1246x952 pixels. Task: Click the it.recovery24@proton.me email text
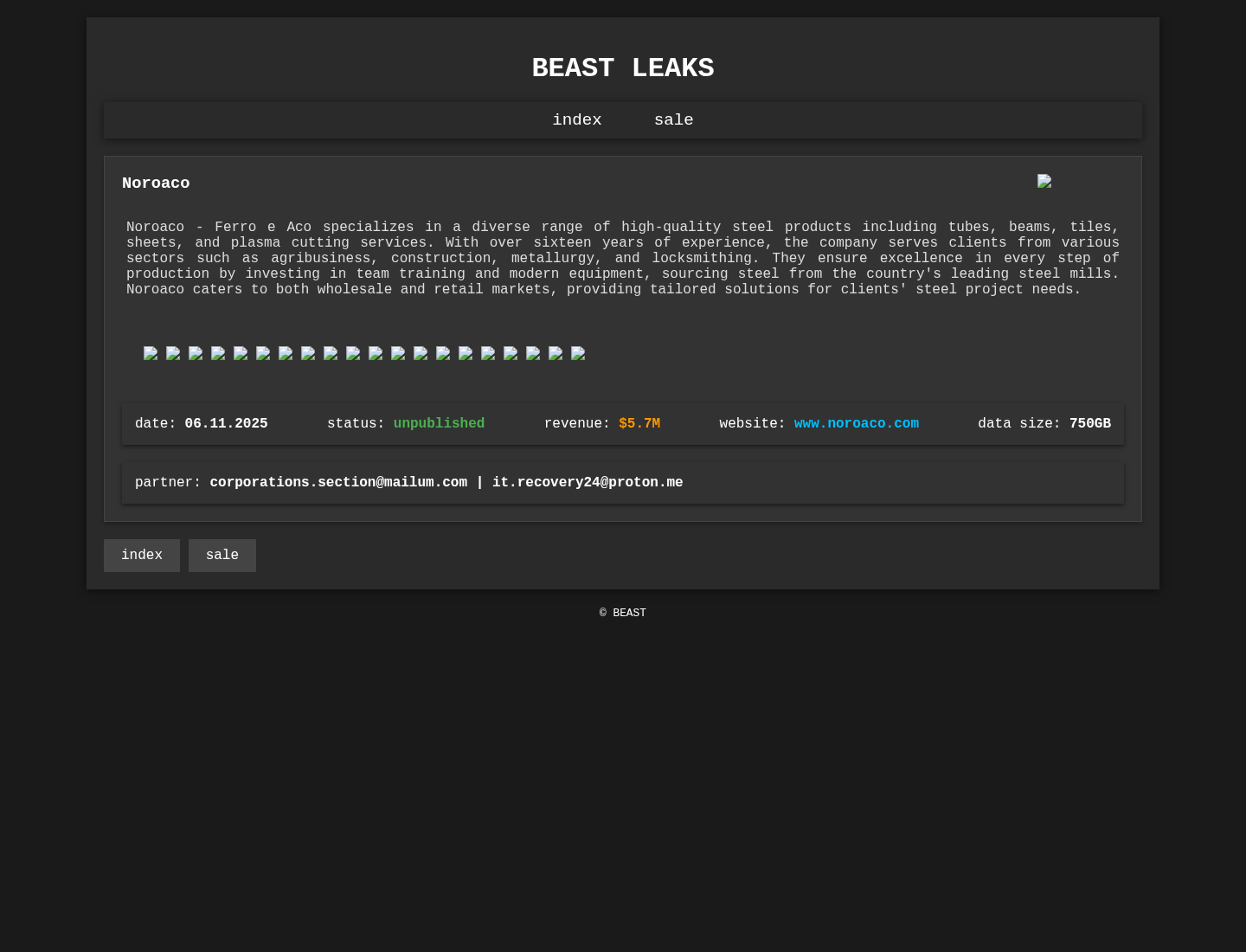pyautogui.click(x=588, y=483)
